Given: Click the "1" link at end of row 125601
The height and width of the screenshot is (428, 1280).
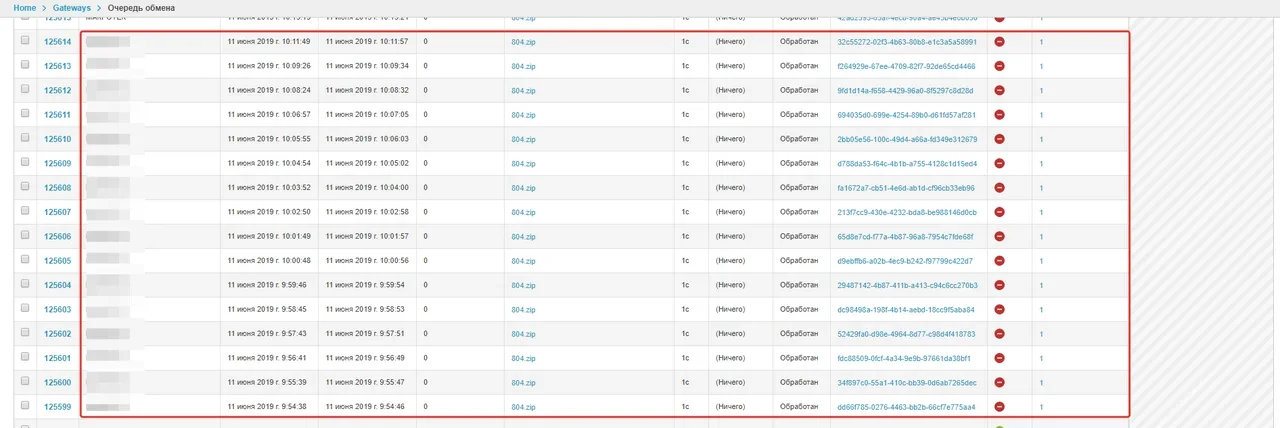Looking at the screenshot, I should [x=1041, y=358].
